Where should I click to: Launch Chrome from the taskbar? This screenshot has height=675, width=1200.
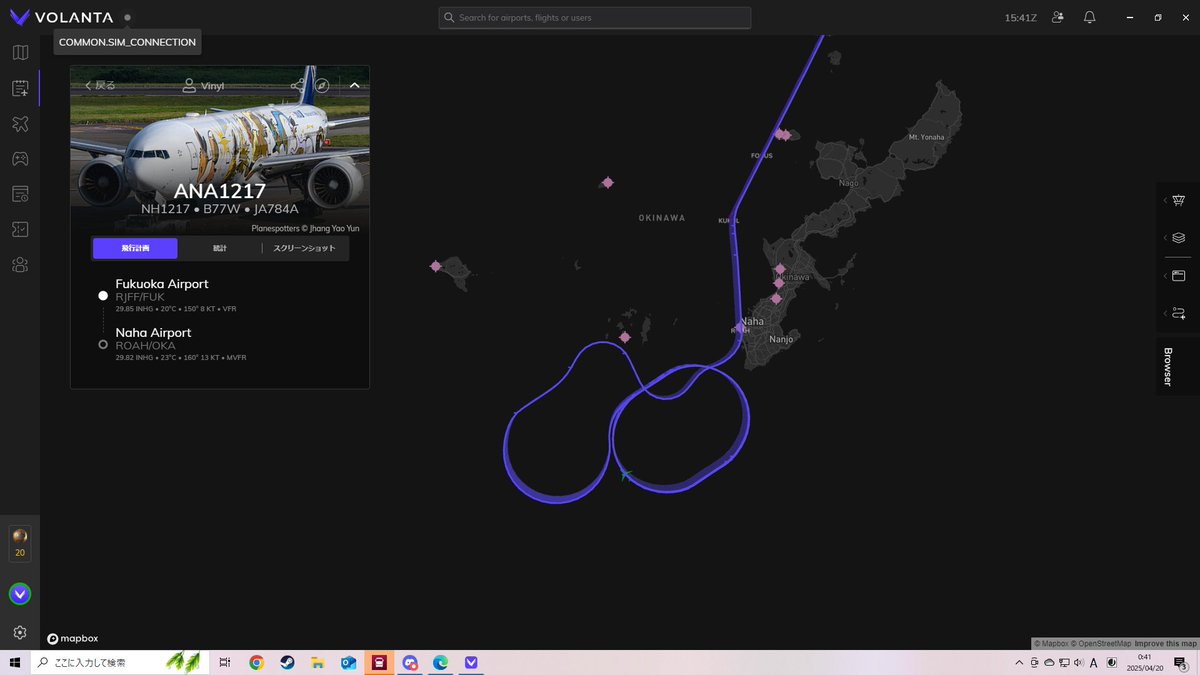click(257, 662)
